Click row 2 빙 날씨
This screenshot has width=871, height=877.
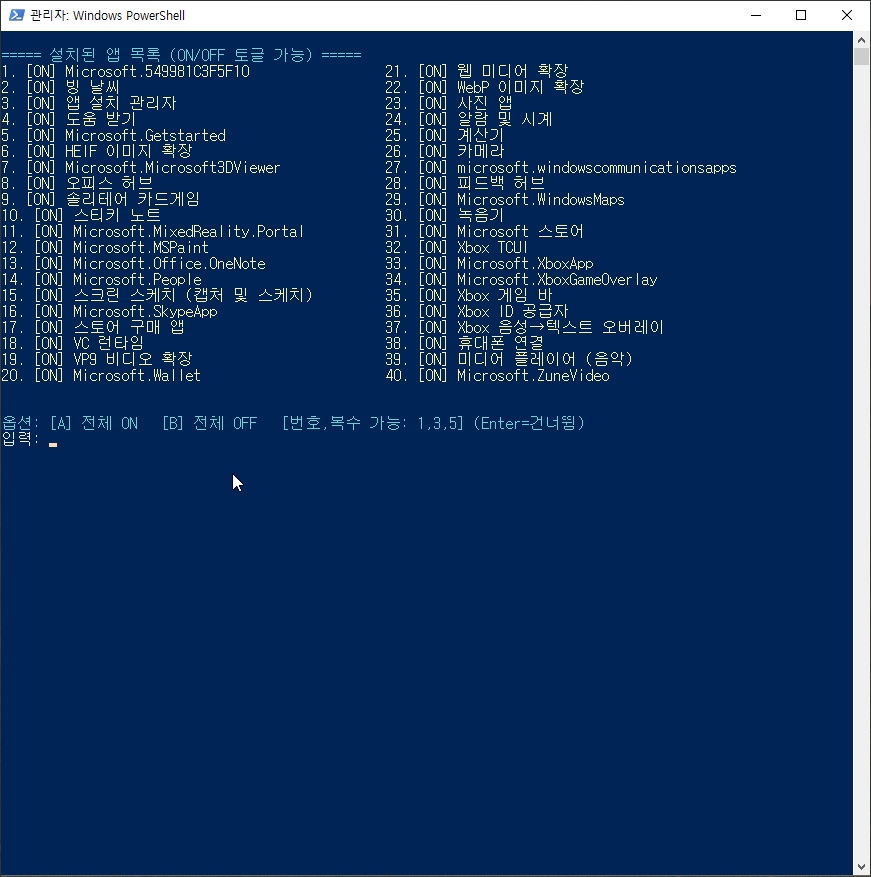pyautogui.click(x=60, y=87)
